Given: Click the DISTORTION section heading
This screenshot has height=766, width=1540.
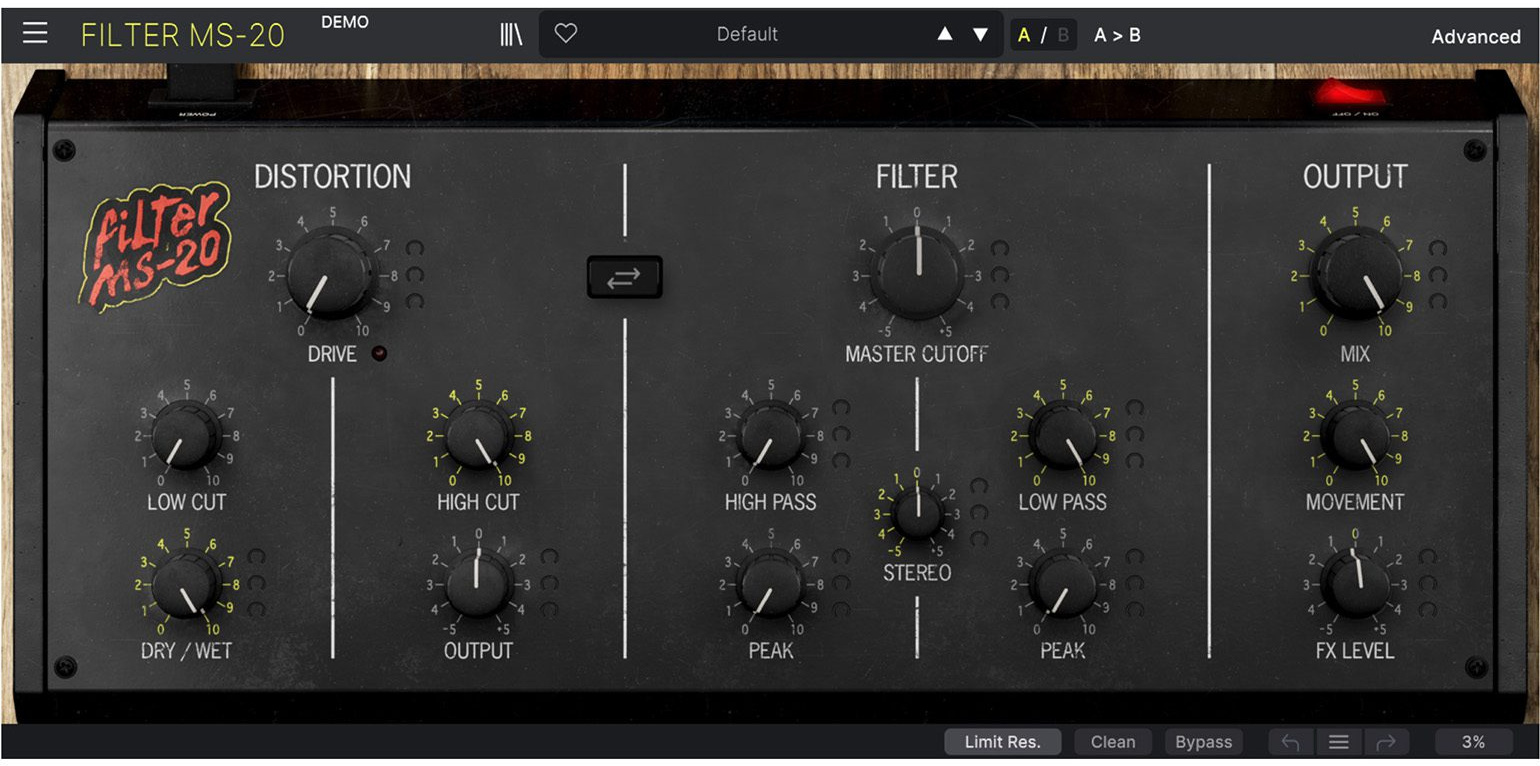Looking at the screenshot, I should (332, 177).
